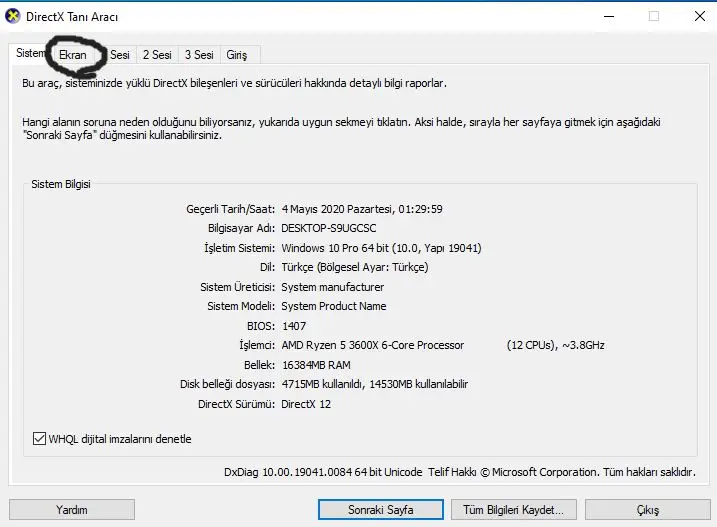
Task: Click the İşletim Sistemi label
Action: 239,248
